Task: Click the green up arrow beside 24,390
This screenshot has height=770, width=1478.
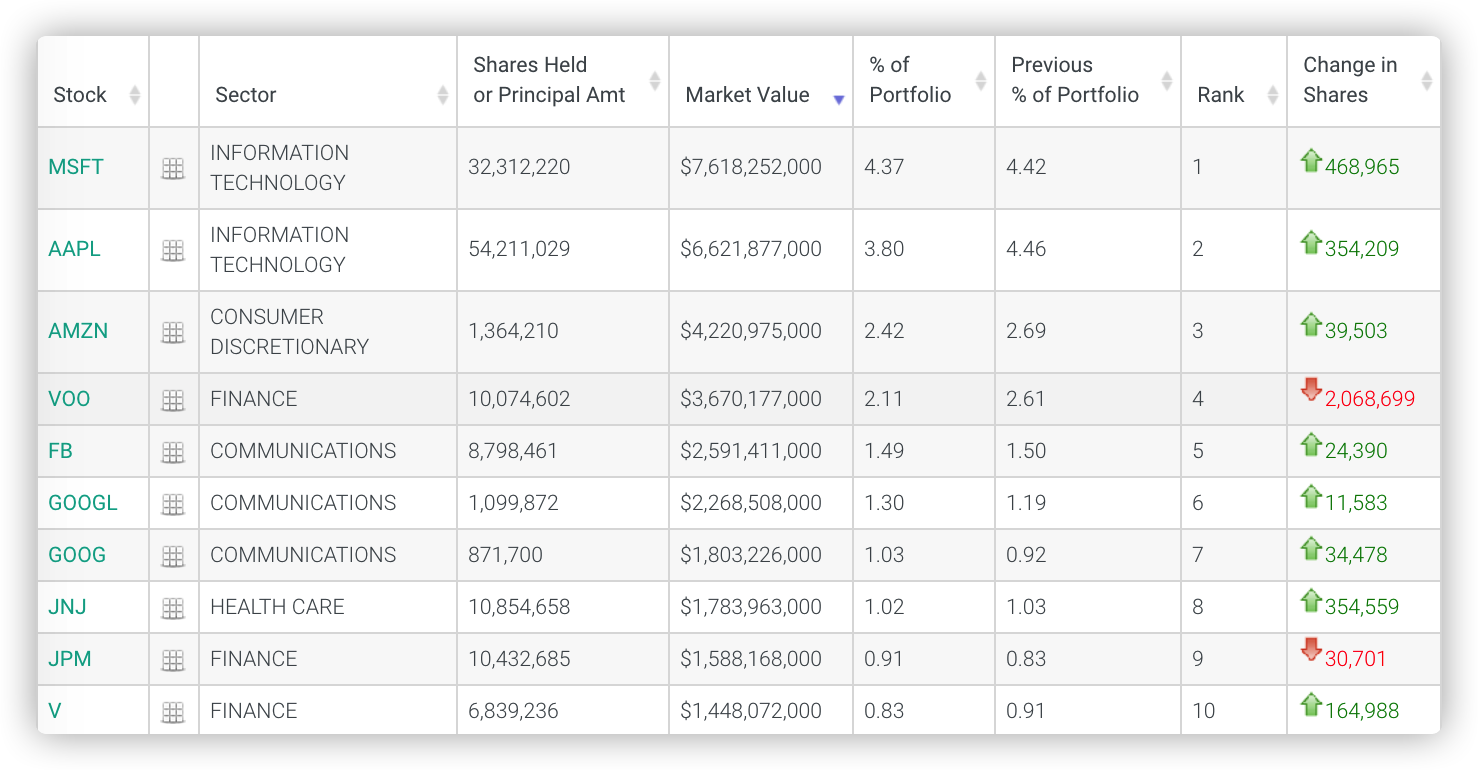Action: tap(1311, 444)
